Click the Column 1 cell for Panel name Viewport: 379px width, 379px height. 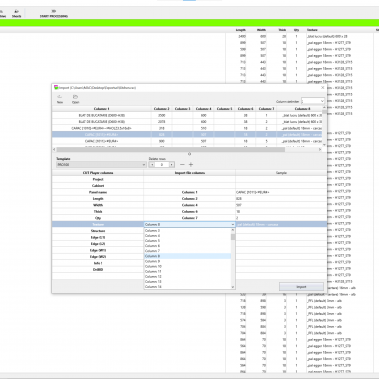(189, 192)
